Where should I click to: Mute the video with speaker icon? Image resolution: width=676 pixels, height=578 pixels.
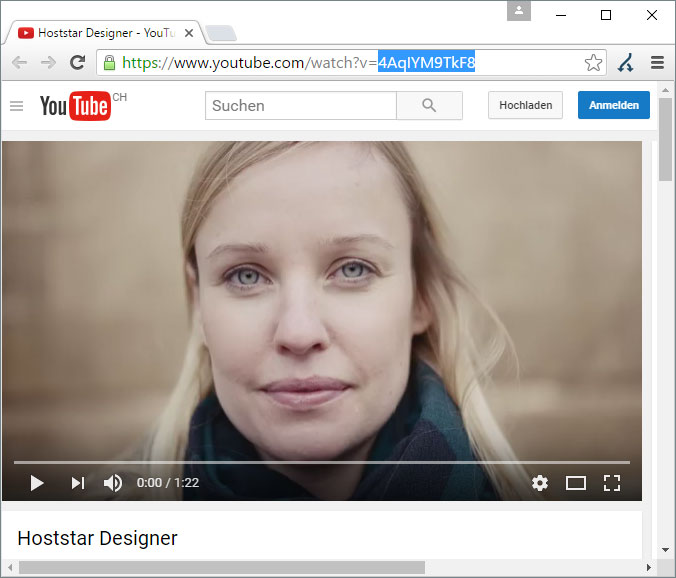tap(113, 483)
